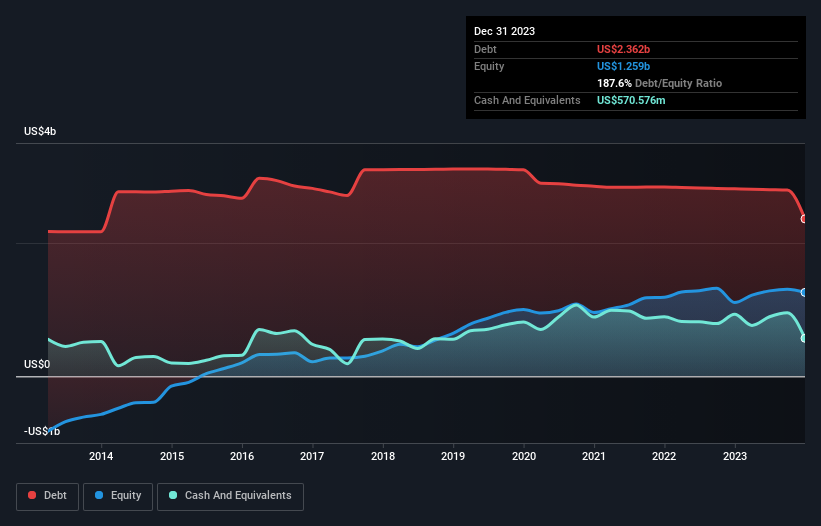Click the 2015 x-axis label
Screen dimensions: 821x526
point(172,456)
